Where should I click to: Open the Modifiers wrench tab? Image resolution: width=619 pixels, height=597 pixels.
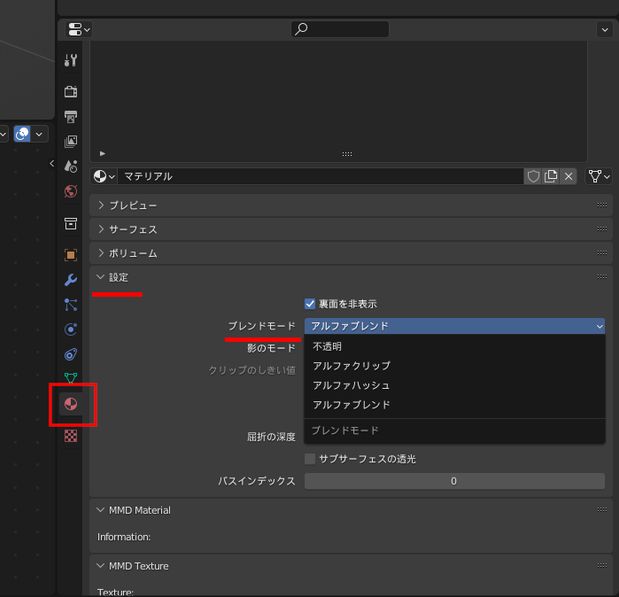(x=71, y=280)
